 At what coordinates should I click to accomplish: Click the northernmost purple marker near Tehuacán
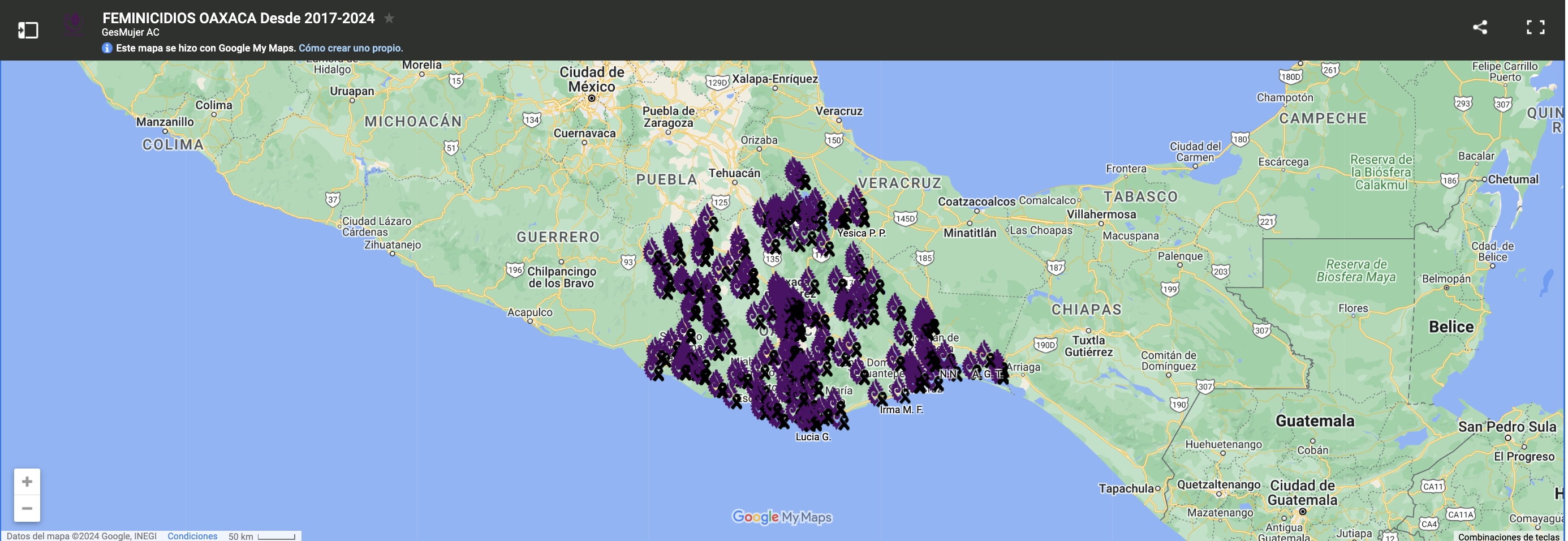[x=798, y=174]
